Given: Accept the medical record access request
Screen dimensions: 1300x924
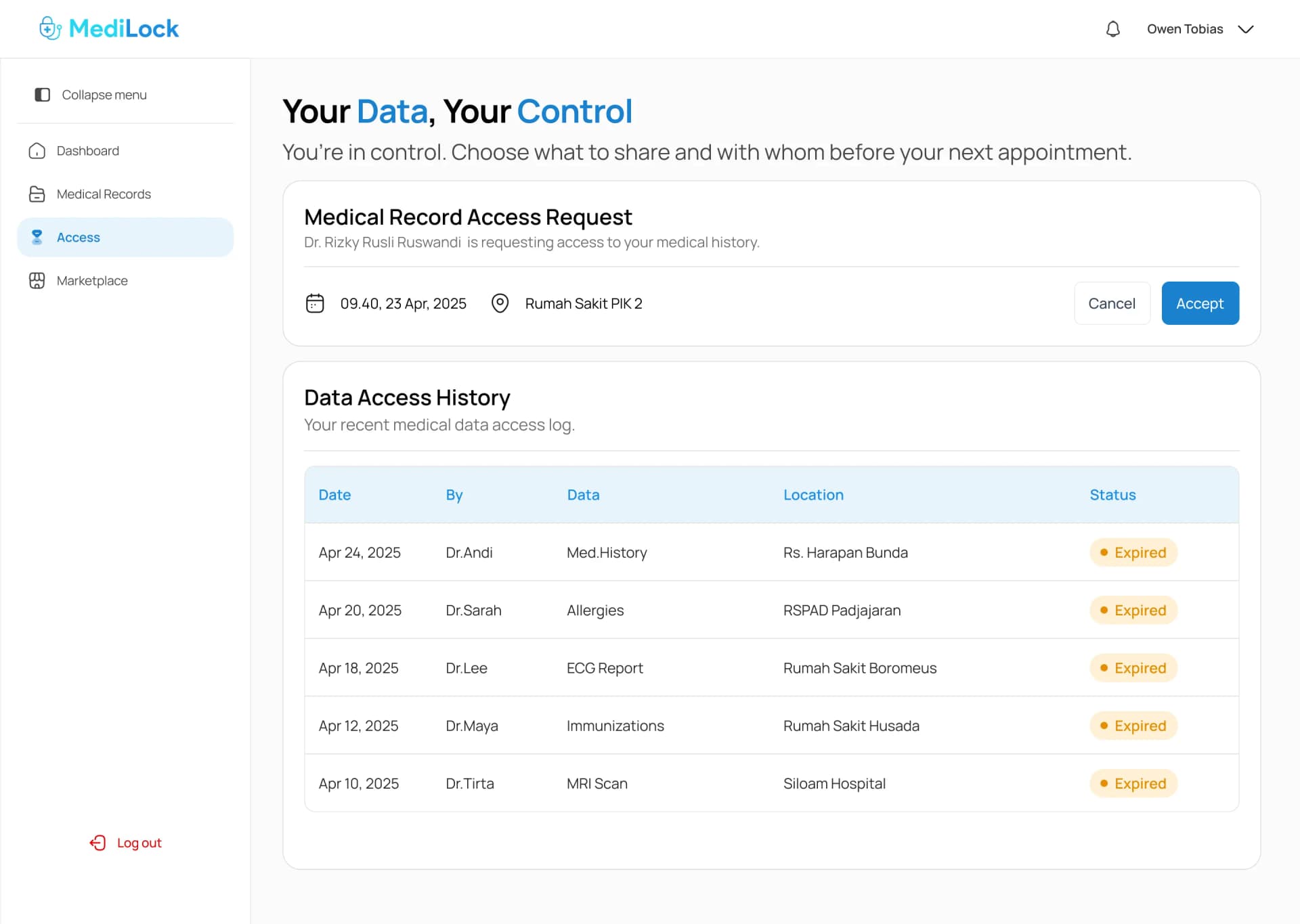Looking at the screenshot, I should click(1200, 303).
